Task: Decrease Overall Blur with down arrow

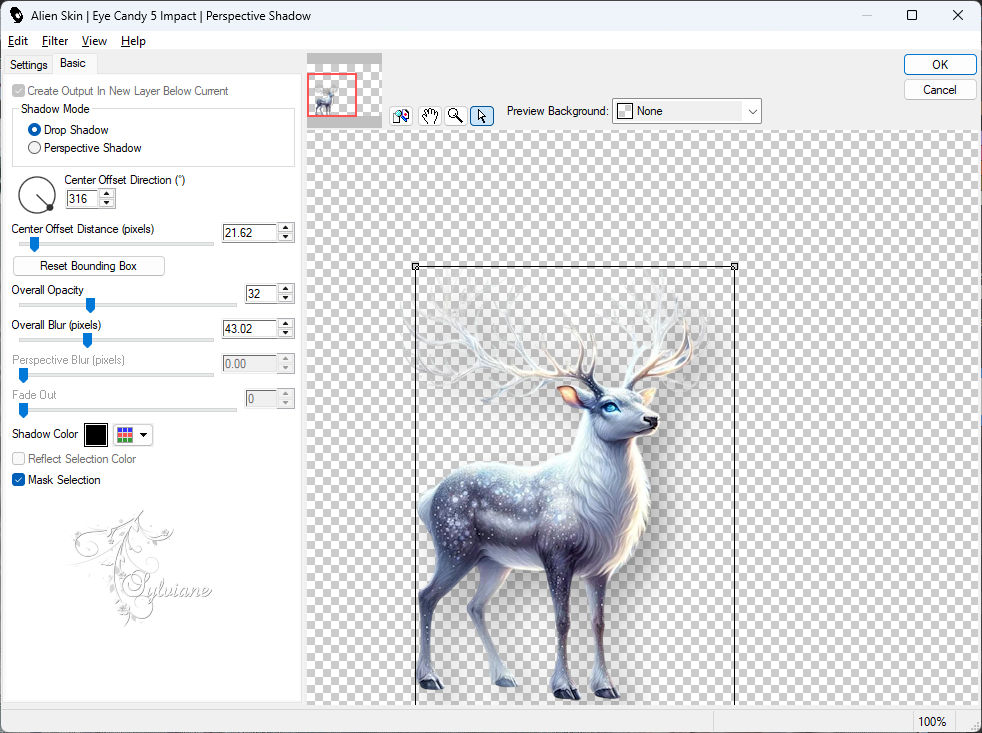Action: click(x=286, y=333)
